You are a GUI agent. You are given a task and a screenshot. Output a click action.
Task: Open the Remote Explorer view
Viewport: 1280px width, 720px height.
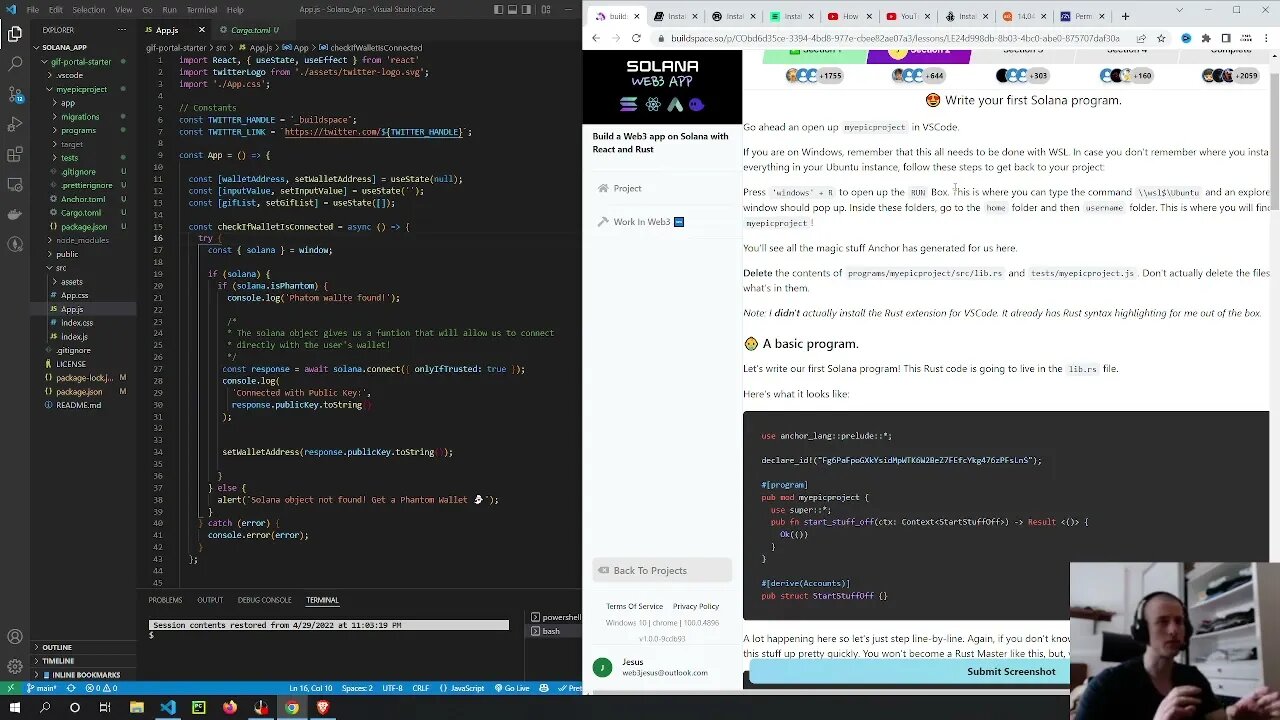coord(15,185)
